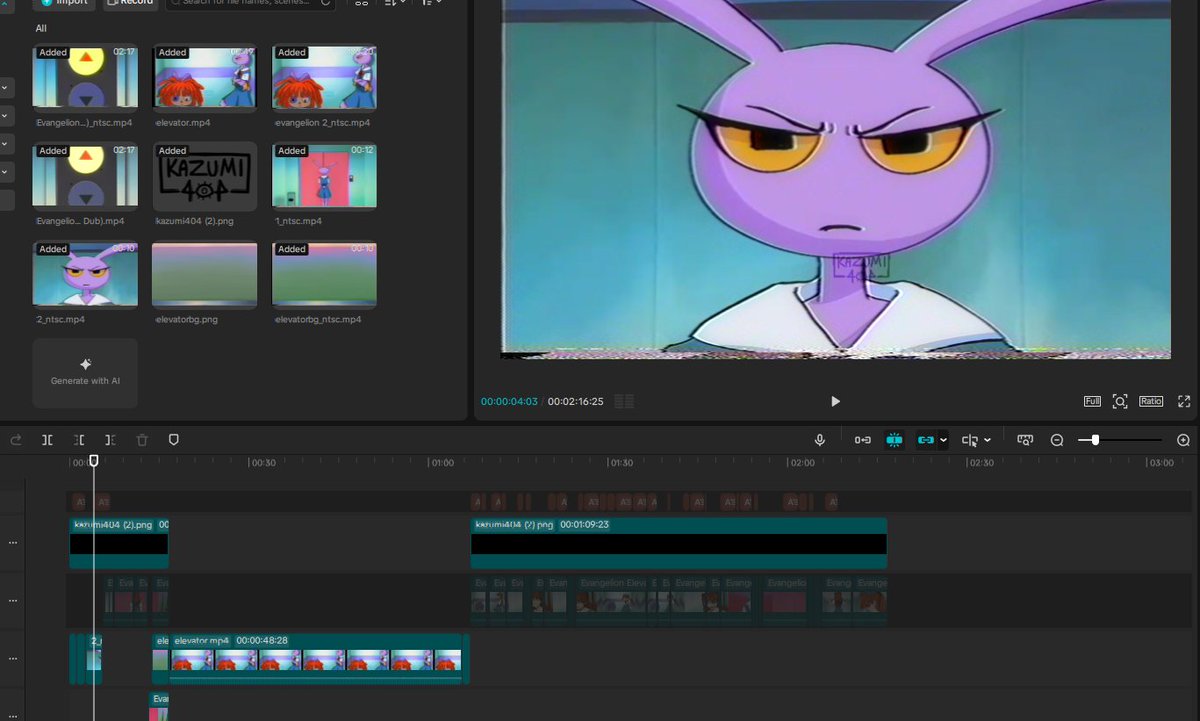Viewport: 1200px width, 721px height.
Task: Click the Full quality button under preview
Action: click(x=1092, y=401)
